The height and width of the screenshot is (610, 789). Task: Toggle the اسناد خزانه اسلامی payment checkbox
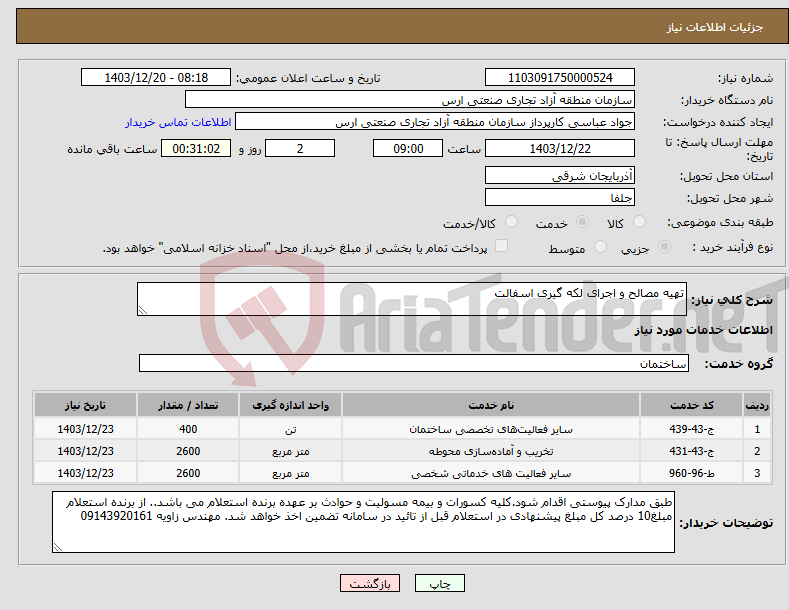click(501, 246)
